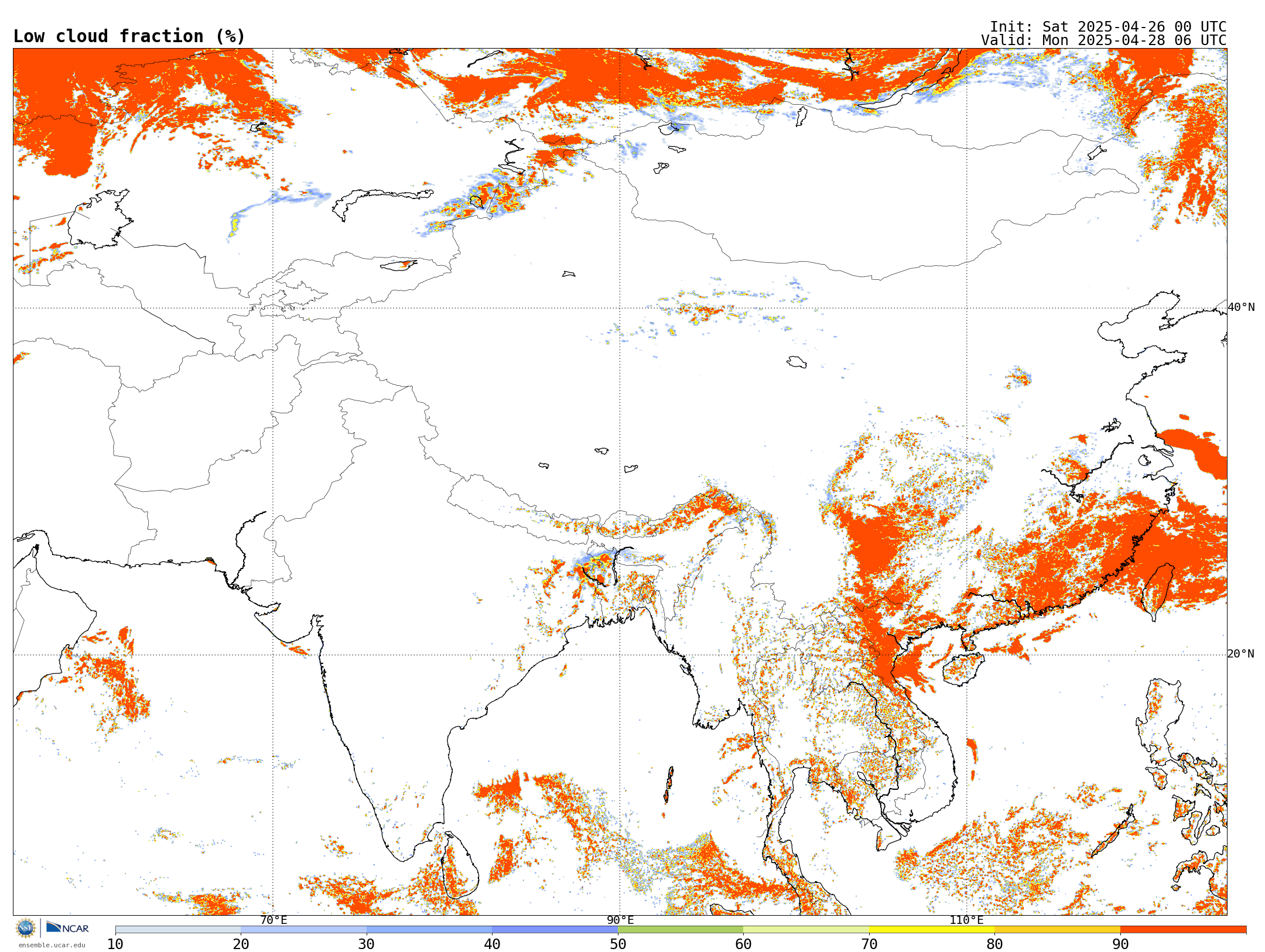Select the 30-40 blue colorbar segment
Screen dimensions: 1265x952
click(x=429, y=930)
